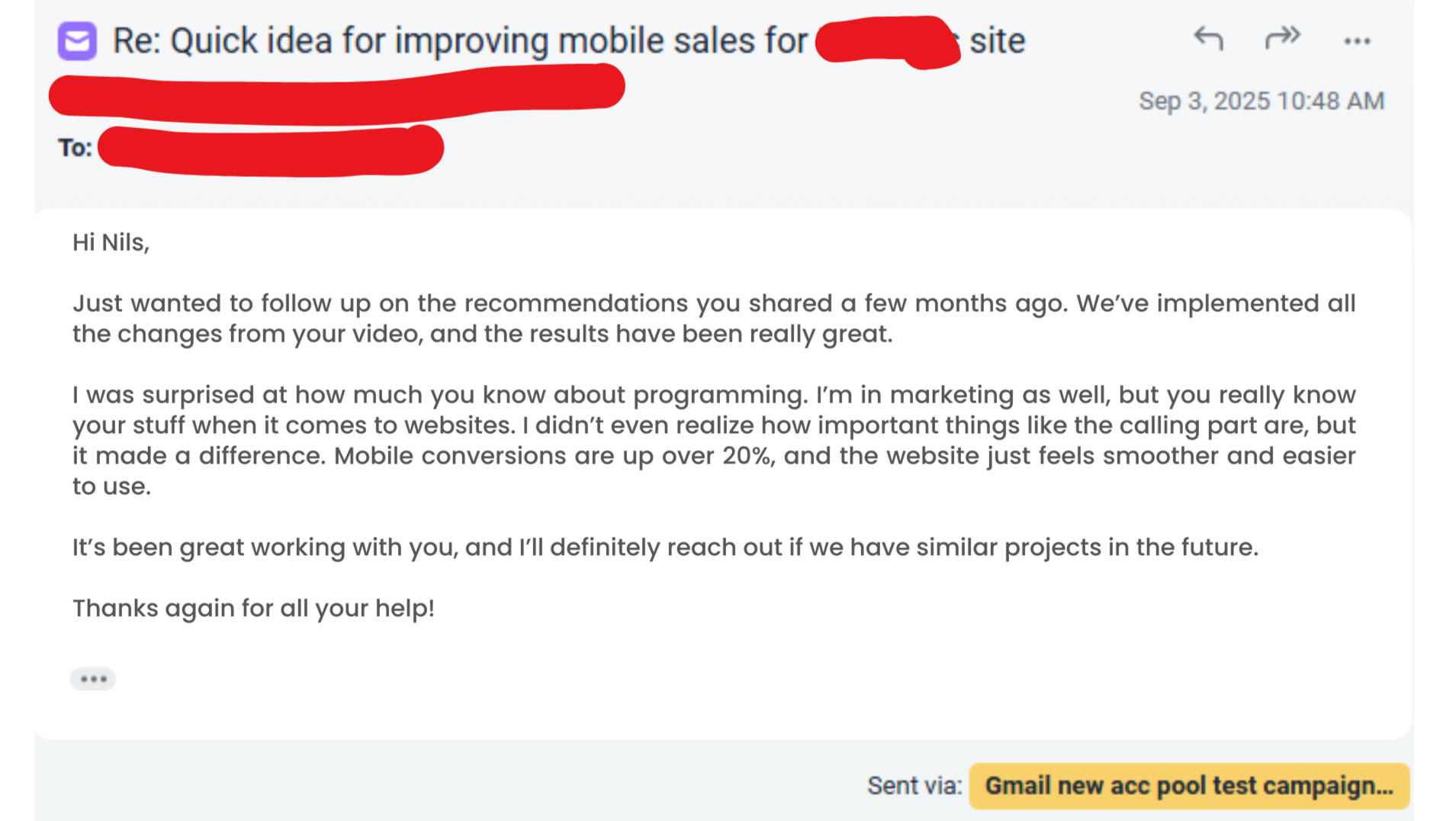The image size is (1456, 821).
Task: Click the reply arrow icon
Action: (1208, 38)
